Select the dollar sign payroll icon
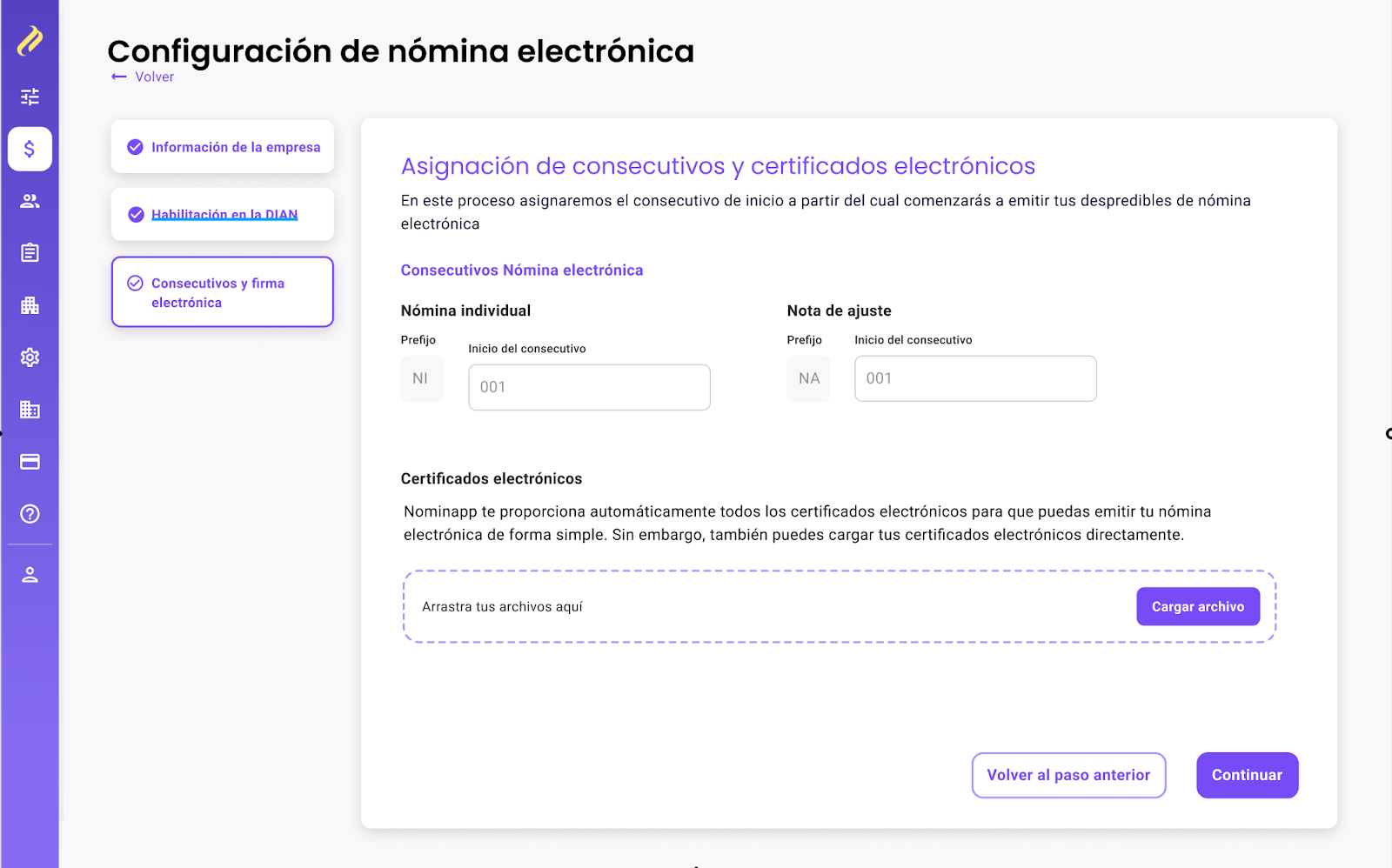Viewport: 1392px width, 868px height. click(x=30, y=149)
